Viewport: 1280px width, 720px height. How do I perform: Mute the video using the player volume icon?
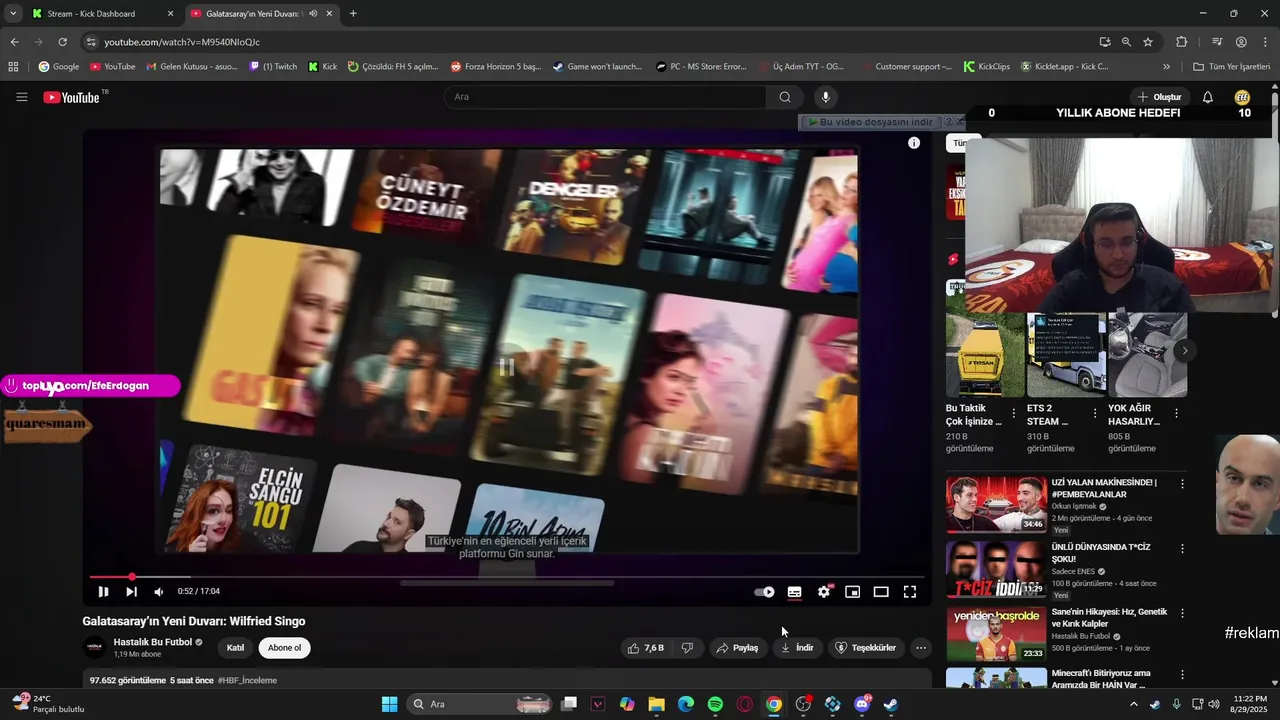pyautogui.click(x=158, y=592)
